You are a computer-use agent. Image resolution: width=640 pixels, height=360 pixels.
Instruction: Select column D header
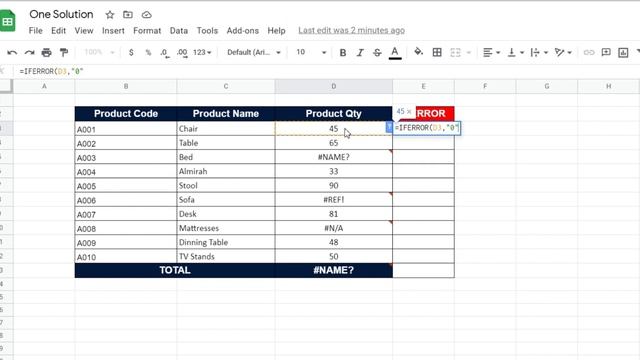(x=334, y=87)
